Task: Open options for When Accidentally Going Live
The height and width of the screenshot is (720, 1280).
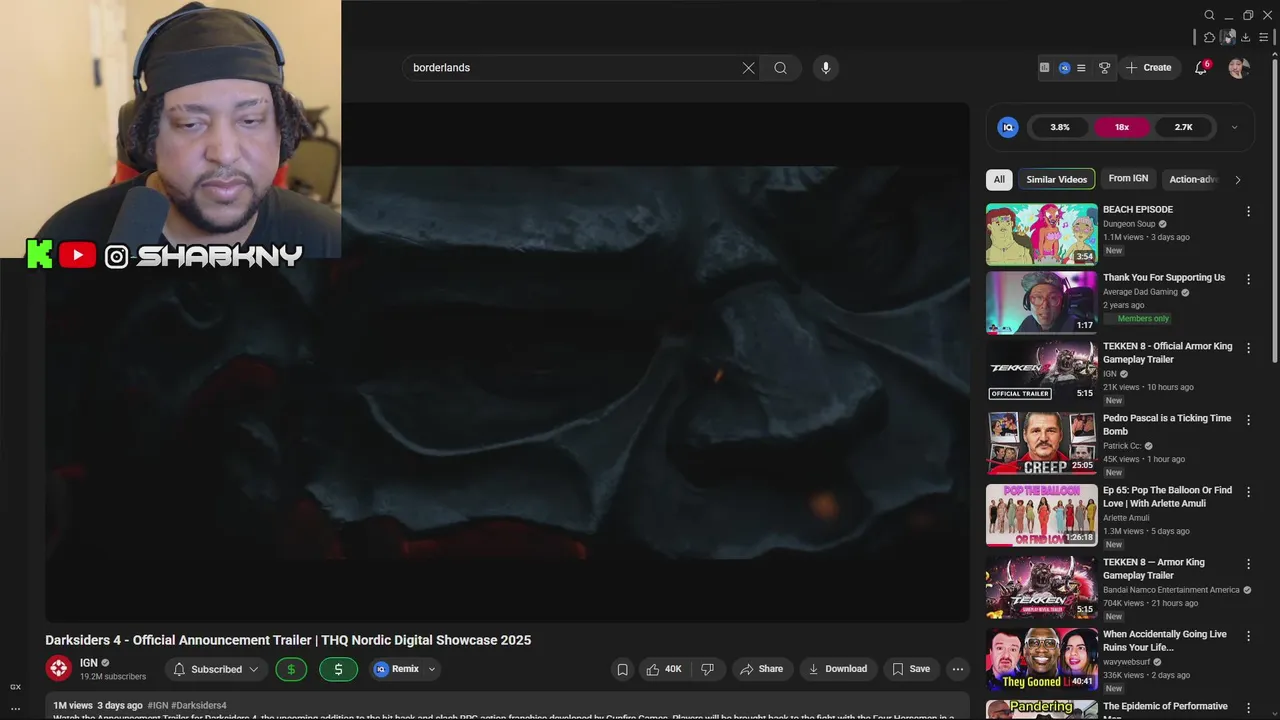Action: (x=1248, y=635)
